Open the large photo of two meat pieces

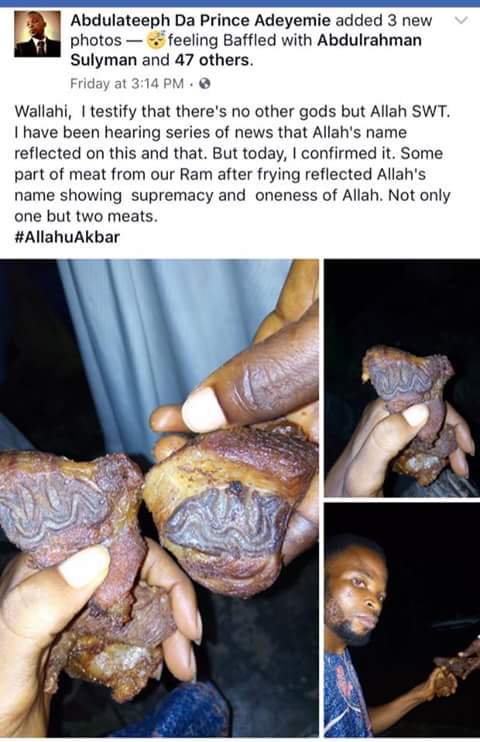pyautogui.click(x=159, y=498)
